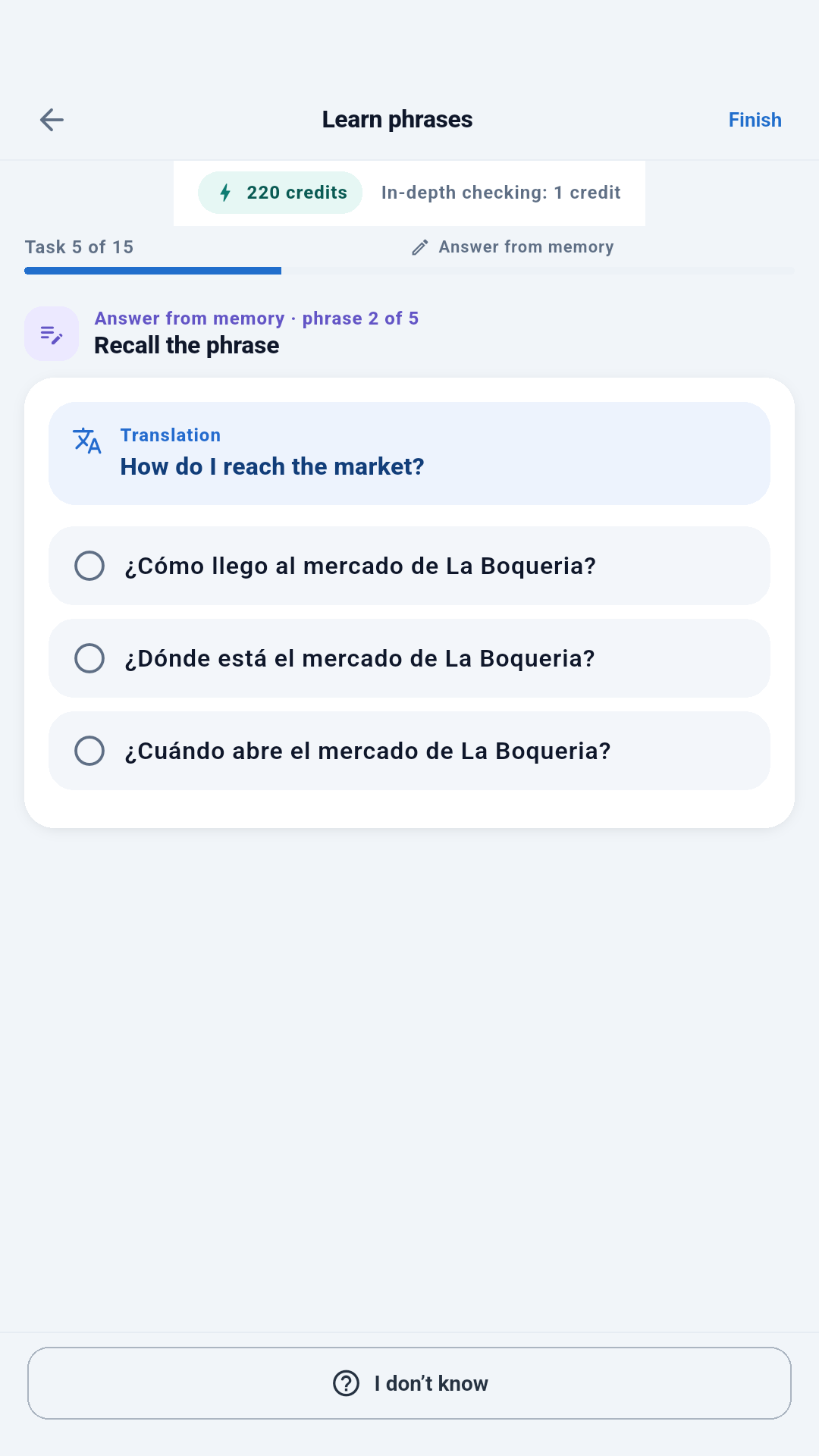This screenshot has width=819, height=1456.
Task: Click the task progress bar
Action: (409, 271)
